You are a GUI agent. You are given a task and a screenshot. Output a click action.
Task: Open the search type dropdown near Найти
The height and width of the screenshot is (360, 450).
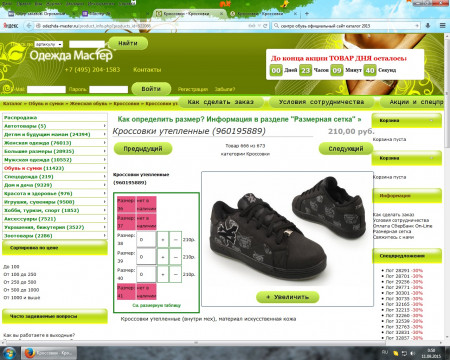pyautogui.click(x=49, y=44)
